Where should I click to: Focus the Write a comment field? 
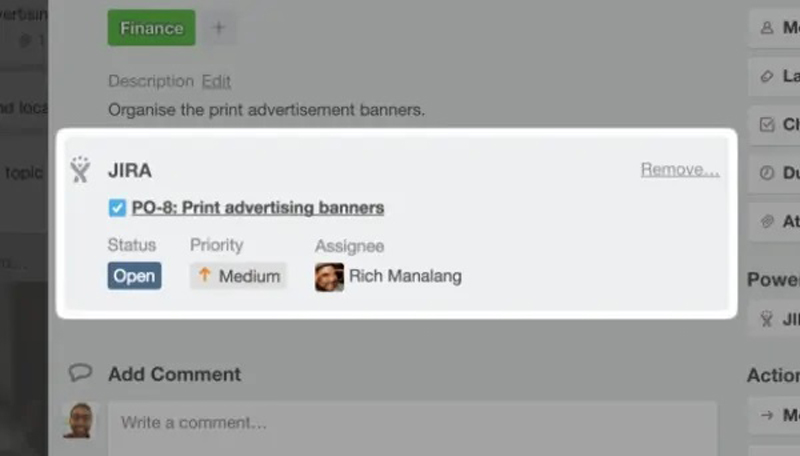[x=412, y=423]
